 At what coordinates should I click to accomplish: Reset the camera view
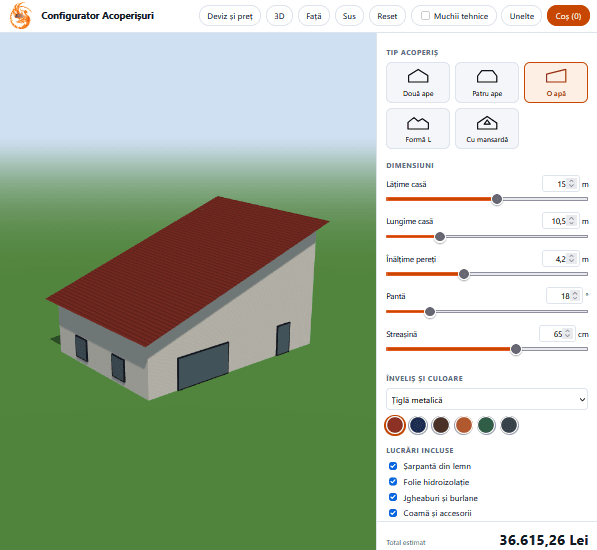[x=387, y=16]
